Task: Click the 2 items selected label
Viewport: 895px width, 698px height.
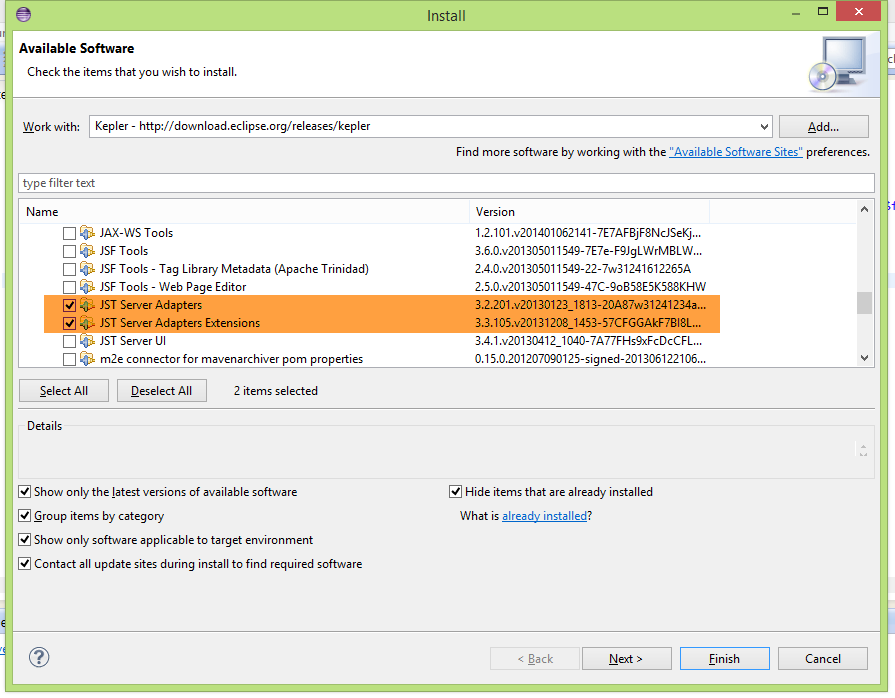Action: 276,391
